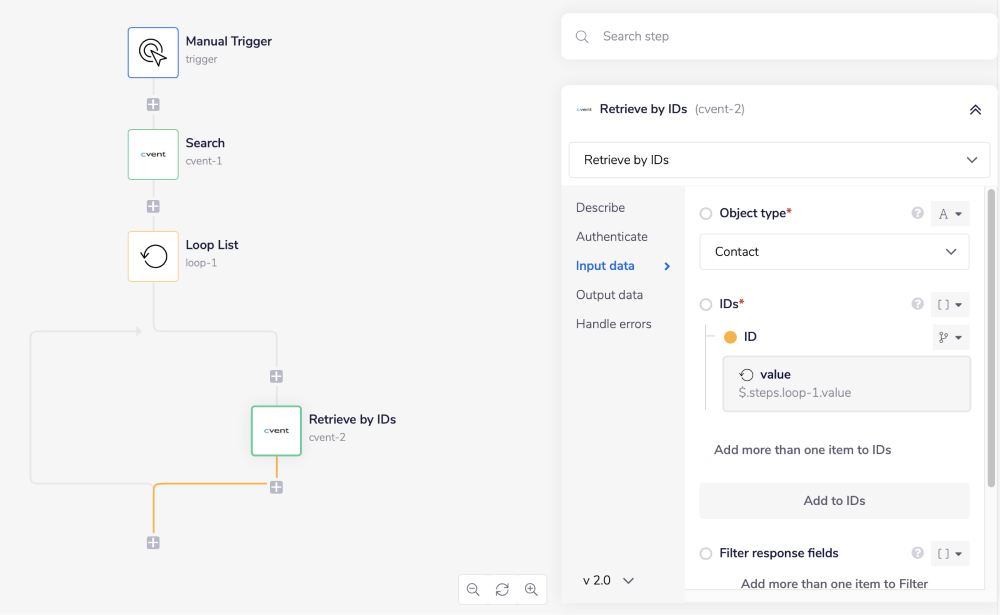
Task: Add step below Manual Trigger
Action: pos(153,104)
